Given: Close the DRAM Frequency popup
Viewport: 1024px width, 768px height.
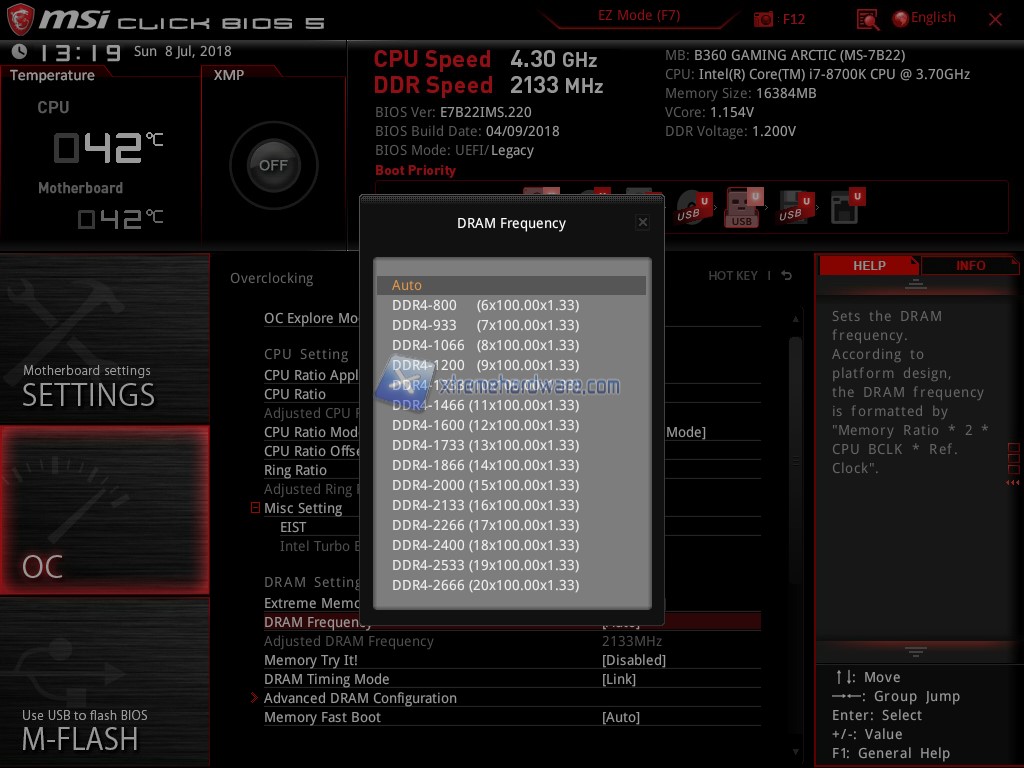Looking at the screenshot, I should [642, 223].
